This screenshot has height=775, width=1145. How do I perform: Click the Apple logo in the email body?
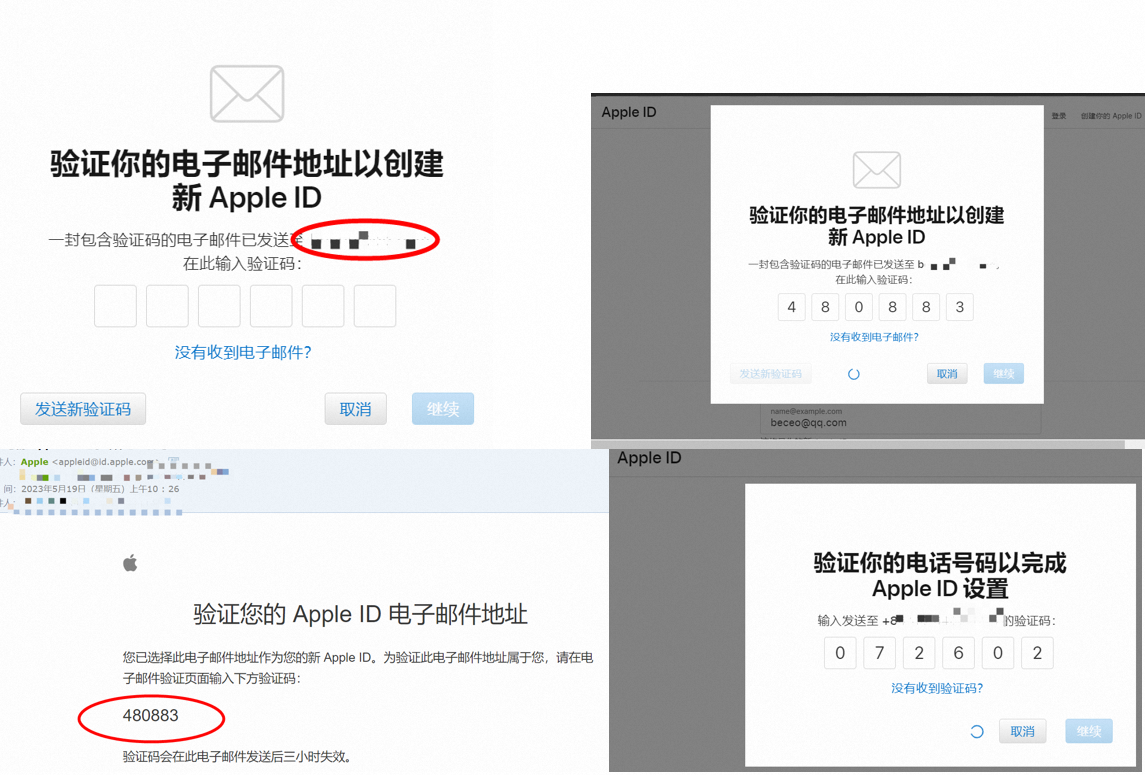pos(130,563)
